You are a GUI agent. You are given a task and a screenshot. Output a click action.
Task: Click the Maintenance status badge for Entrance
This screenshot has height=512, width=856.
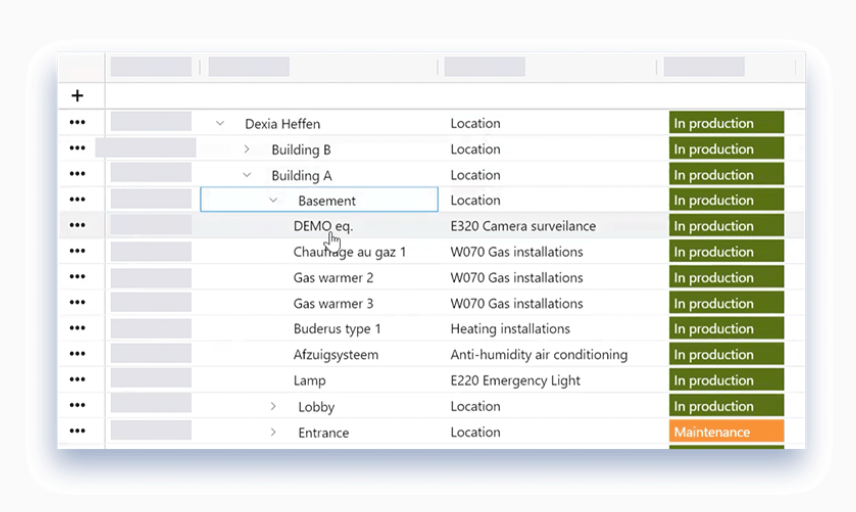coord(726,432)
